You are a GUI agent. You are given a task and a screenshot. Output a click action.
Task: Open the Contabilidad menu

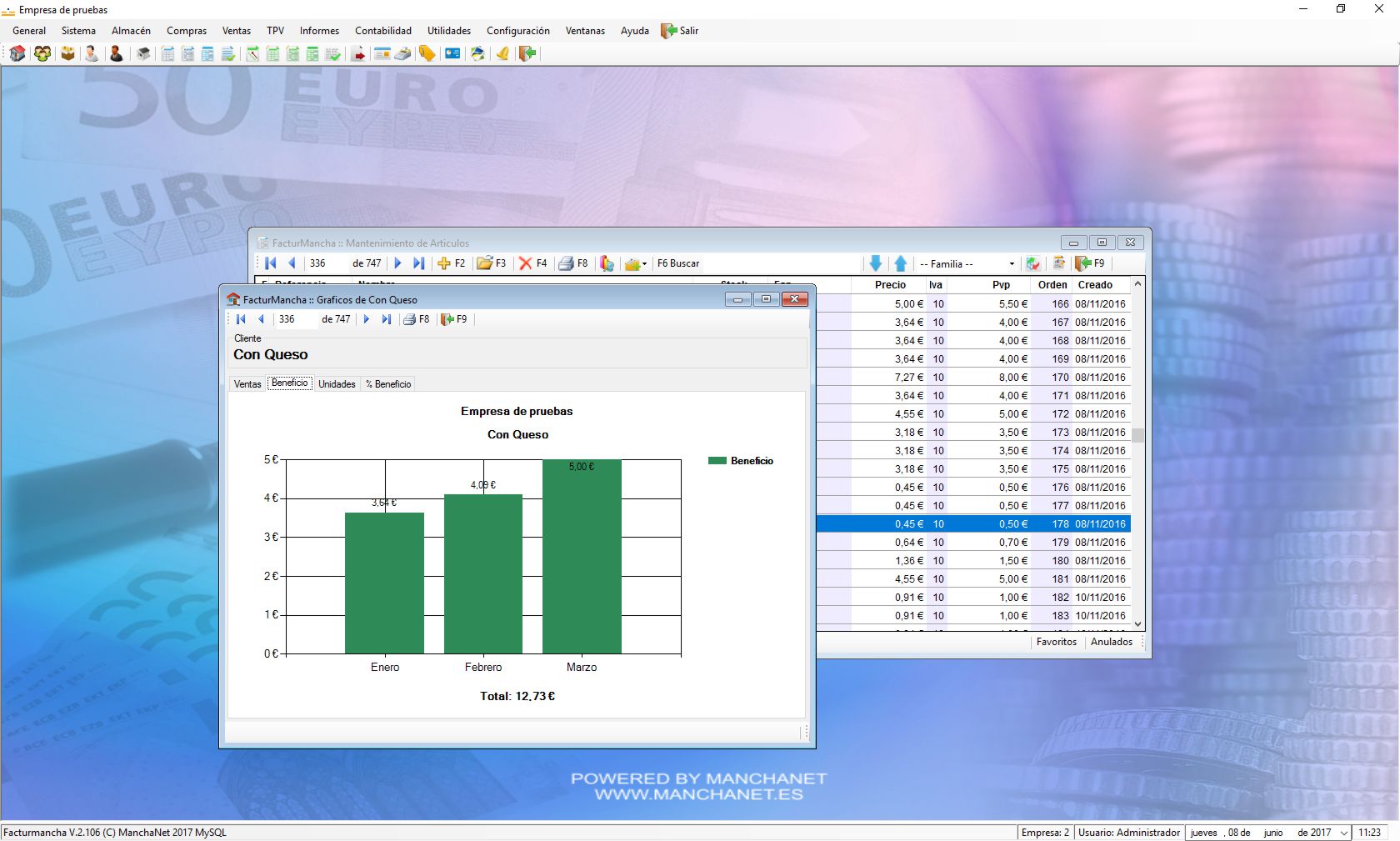(x=382, y=31)
